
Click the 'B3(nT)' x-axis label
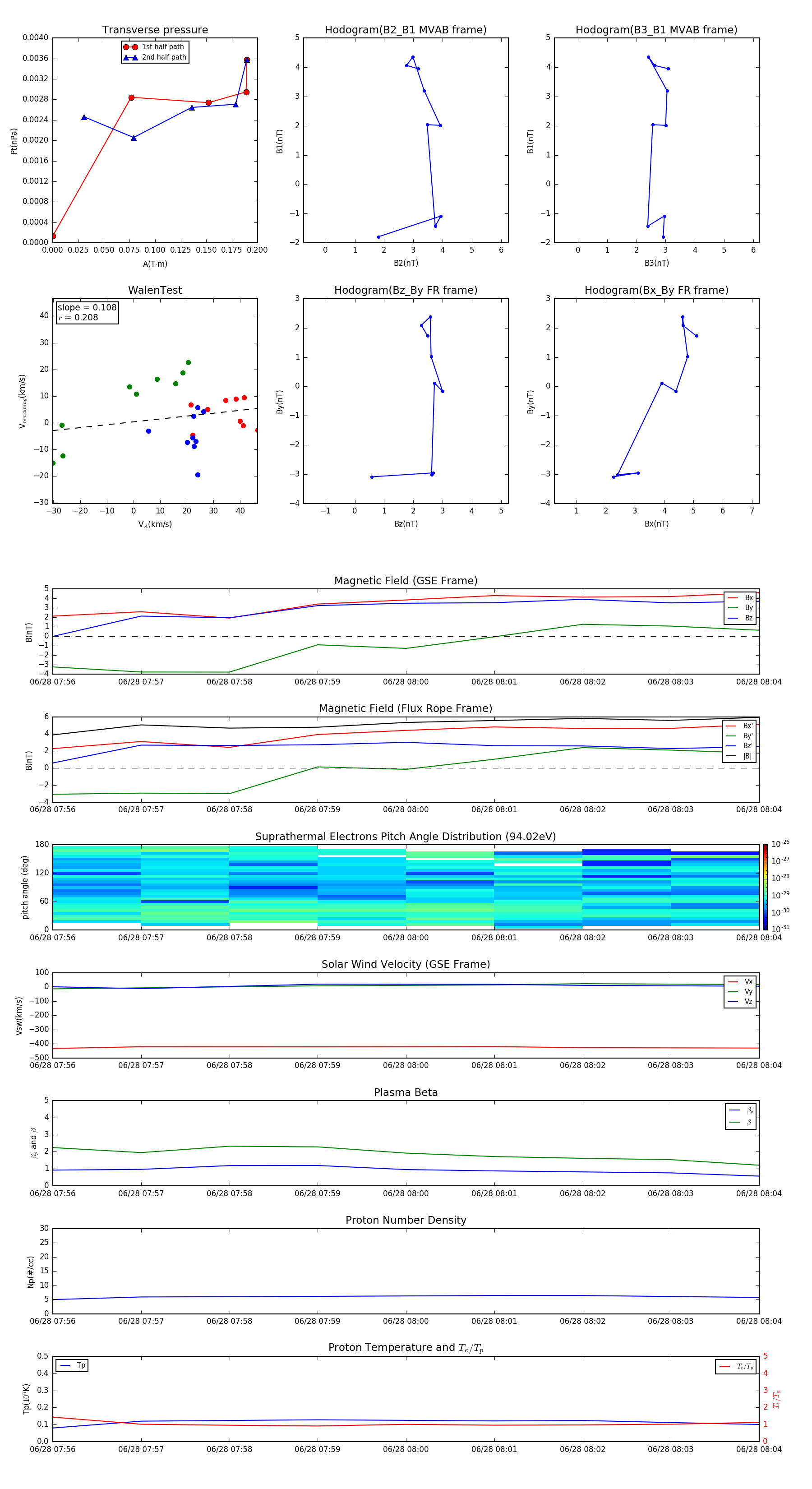click(x=656, y=263)
